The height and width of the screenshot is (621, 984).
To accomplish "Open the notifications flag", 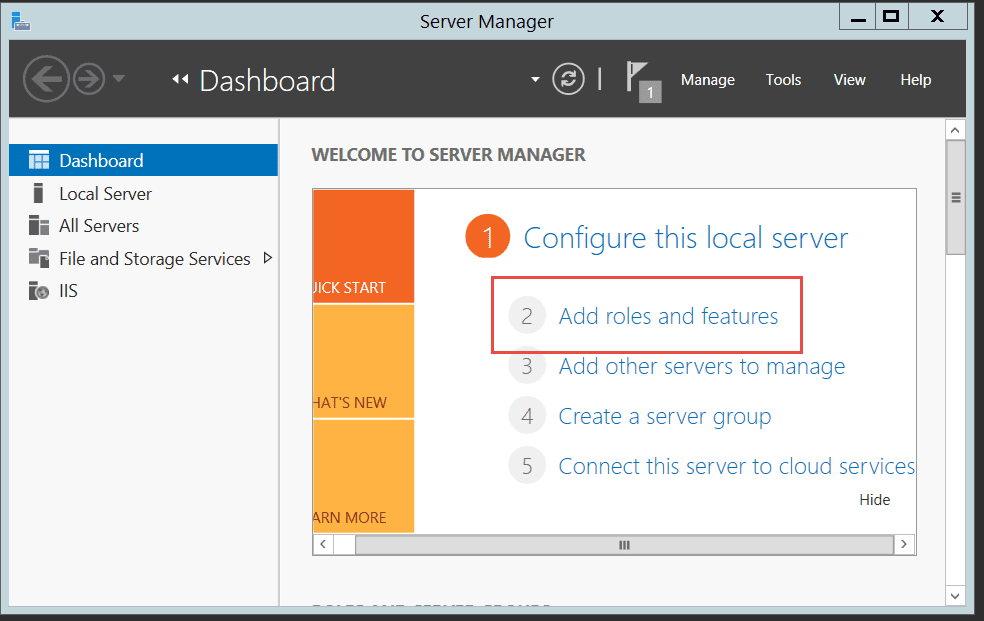I will (643, 82).
